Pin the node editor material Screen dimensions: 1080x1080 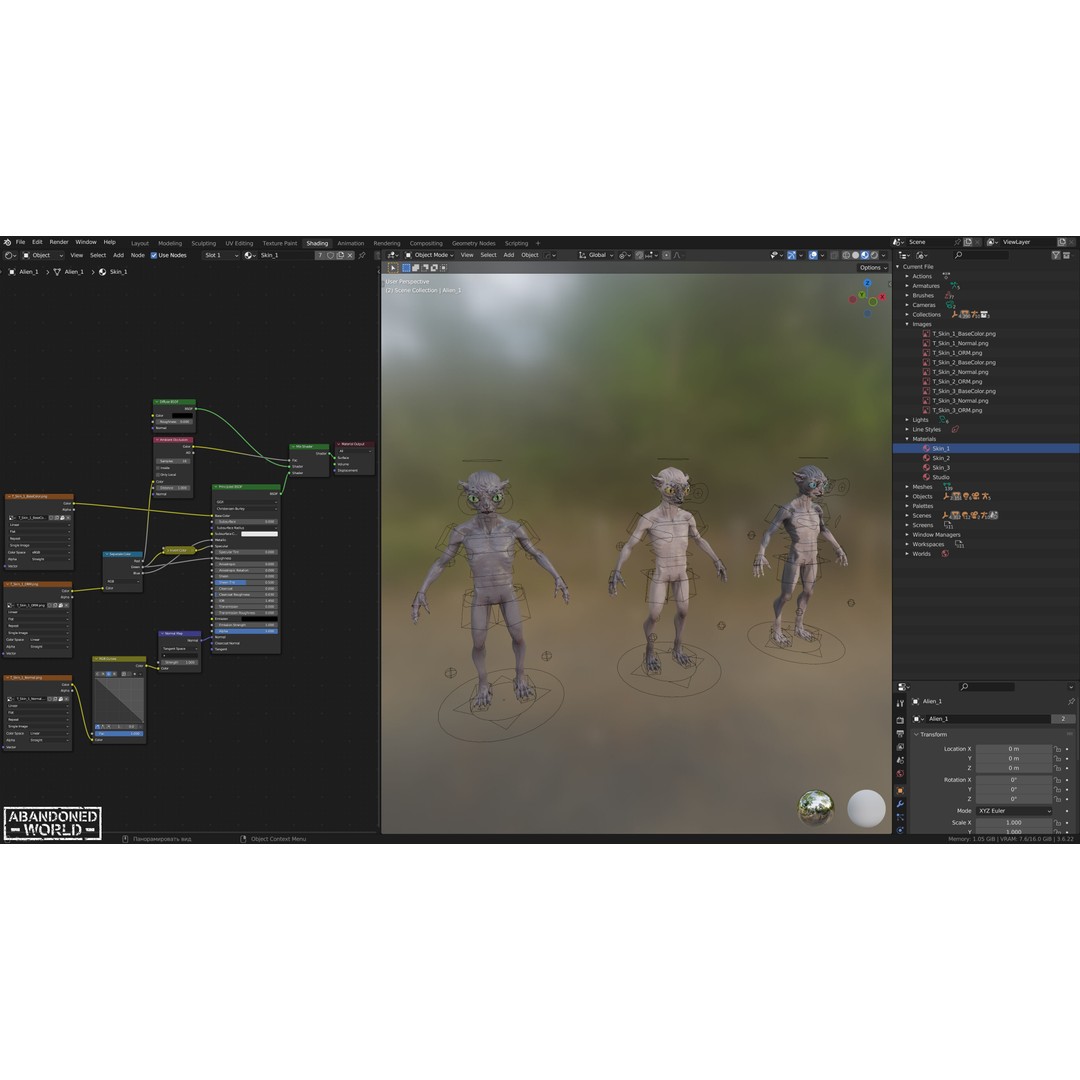tap(362, 256)
